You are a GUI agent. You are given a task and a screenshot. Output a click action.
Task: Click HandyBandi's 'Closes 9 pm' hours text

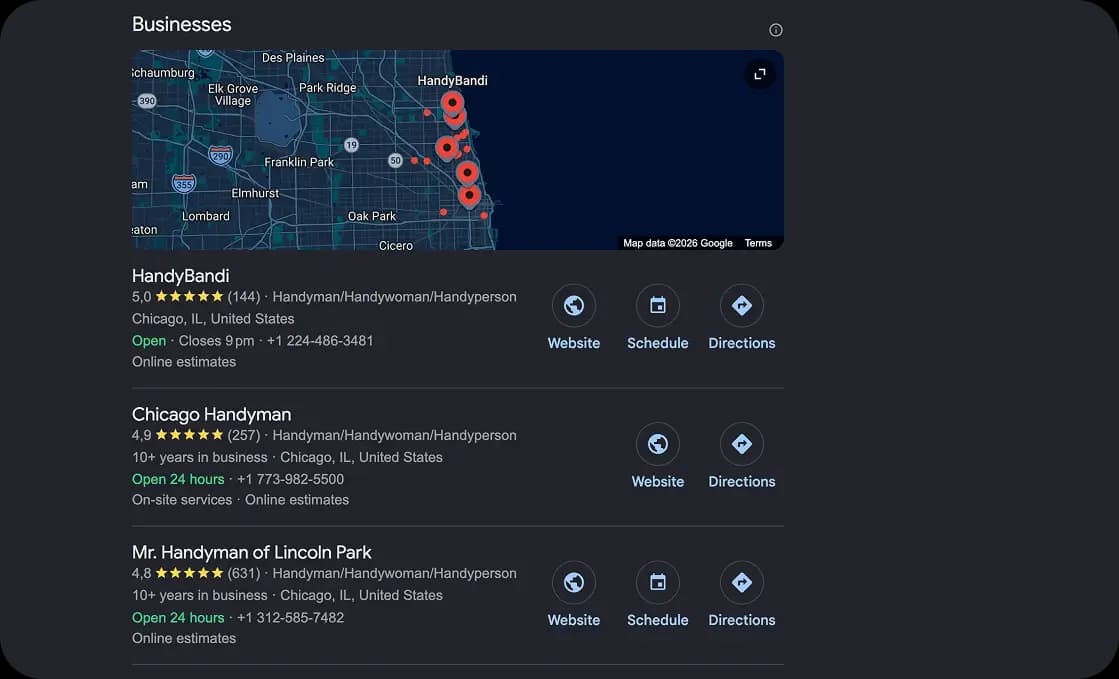pos(216,341)
